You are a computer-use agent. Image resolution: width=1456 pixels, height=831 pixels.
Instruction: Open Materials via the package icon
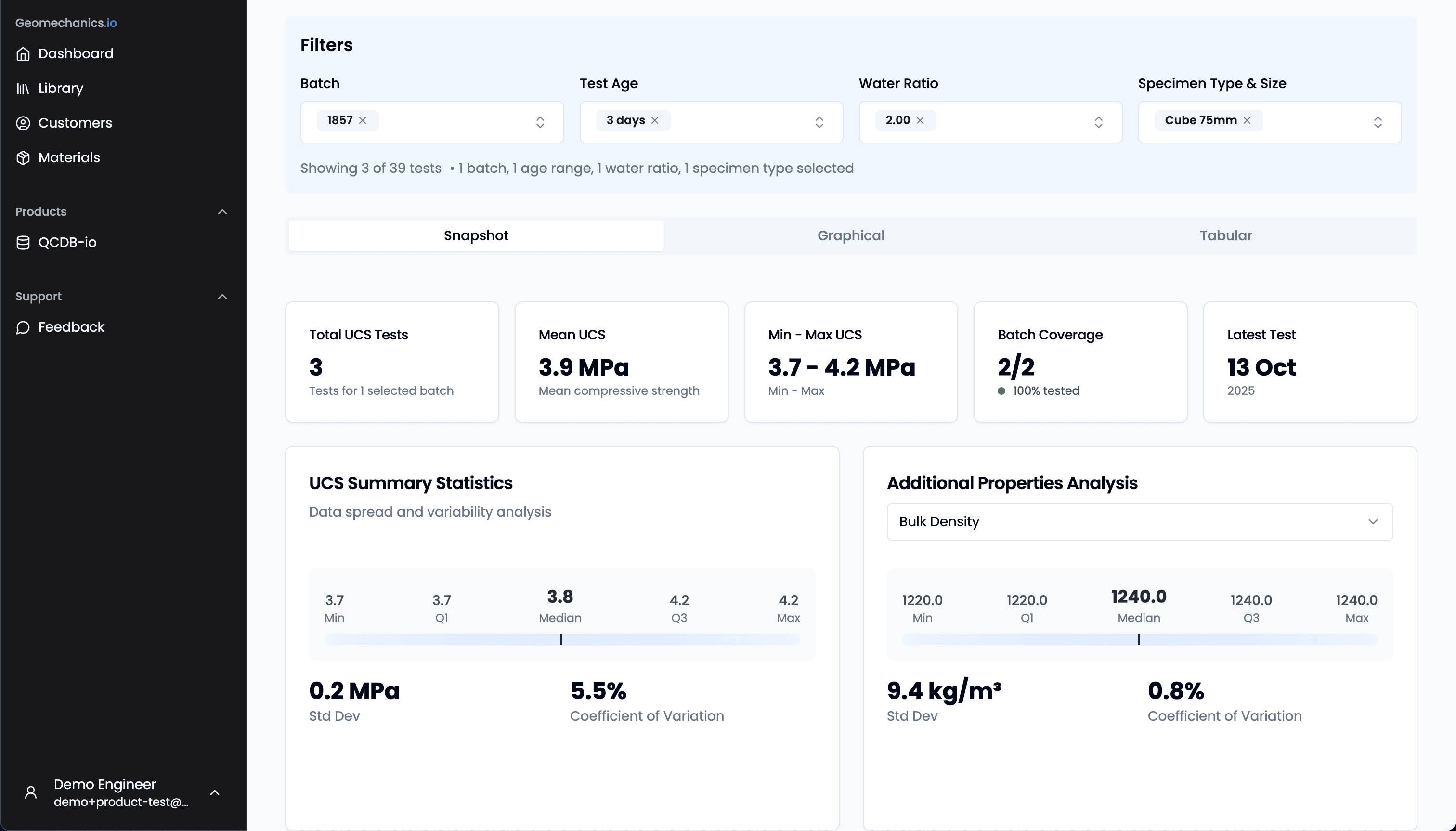click(24, 157)
